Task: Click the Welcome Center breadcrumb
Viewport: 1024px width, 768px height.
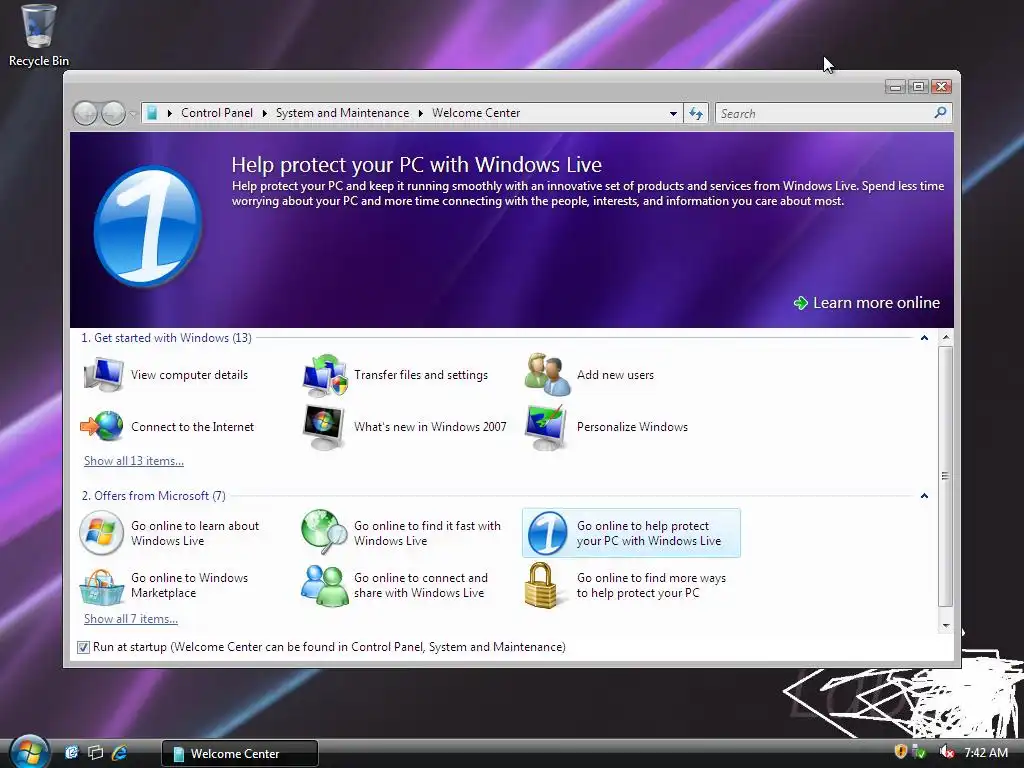Action: (x=476, y=113)
